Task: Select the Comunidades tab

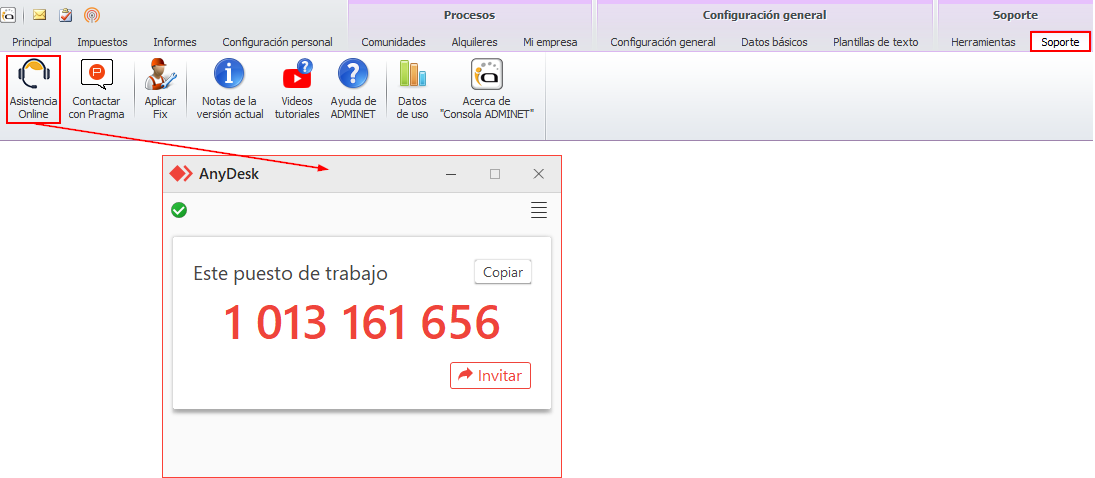Action: (393, 42)
